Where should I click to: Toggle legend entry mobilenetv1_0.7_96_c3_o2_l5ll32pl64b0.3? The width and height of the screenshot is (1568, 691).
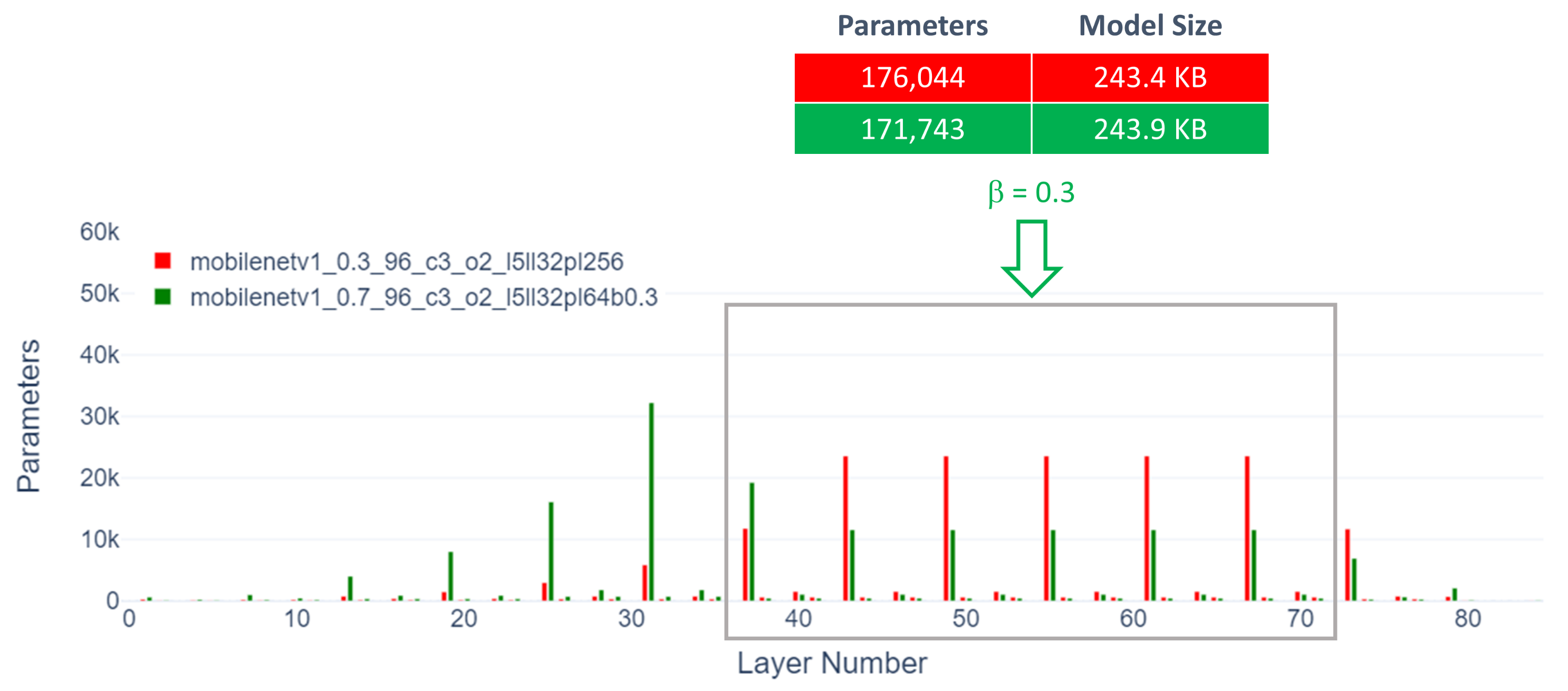pyautogui.click(x=423, y=297)
